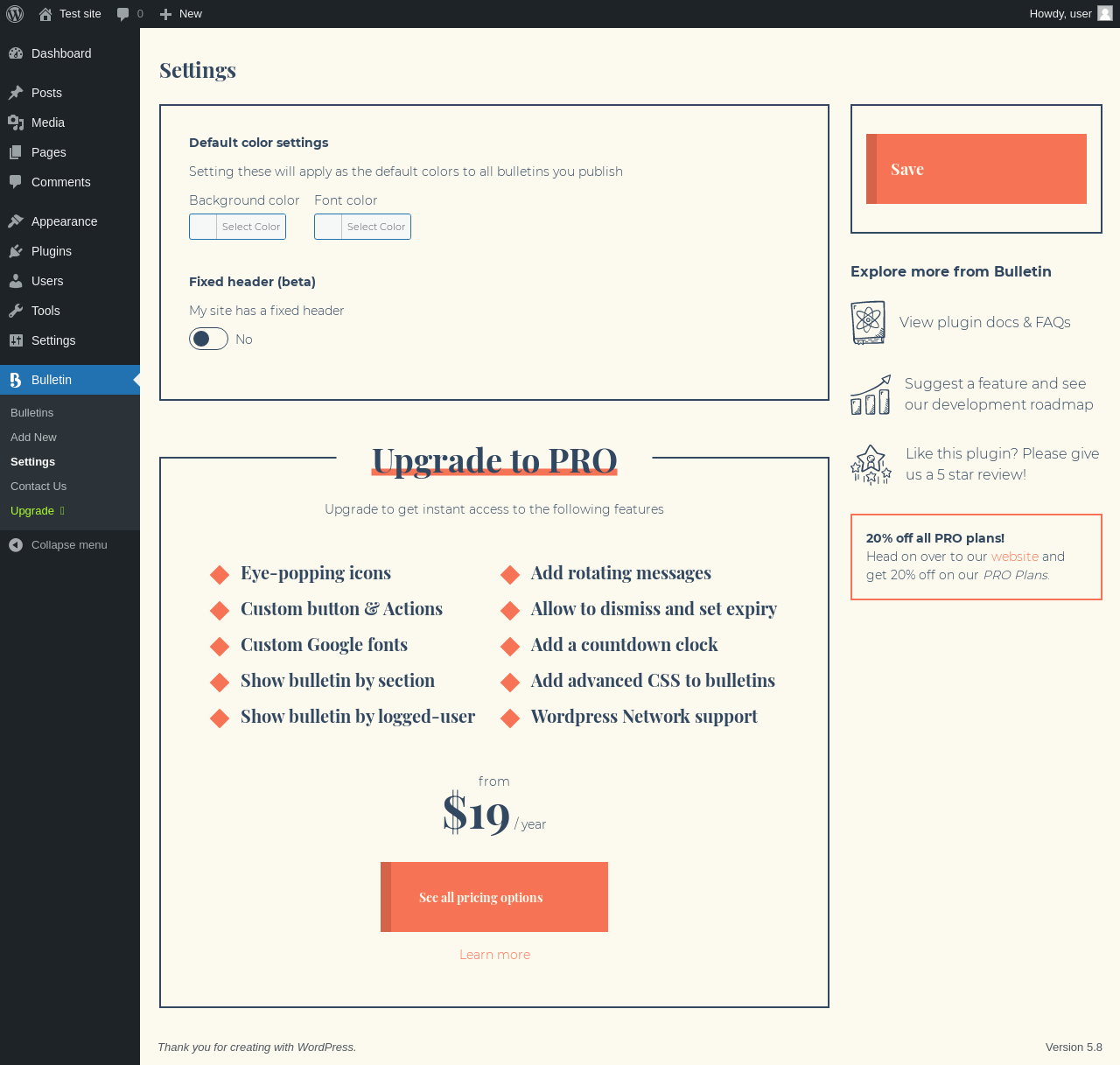Click the plus icon beside New
The height and width of the screenshot is (1065, 1120).
165,14
